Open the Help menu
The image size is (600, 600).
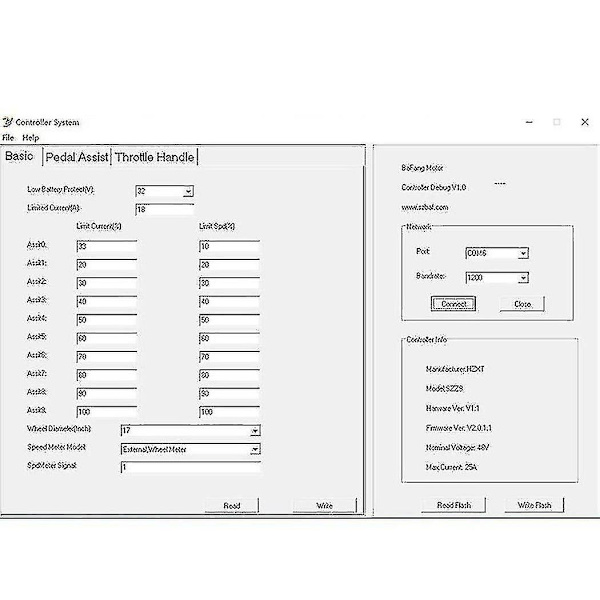click(x=31, y=138)
